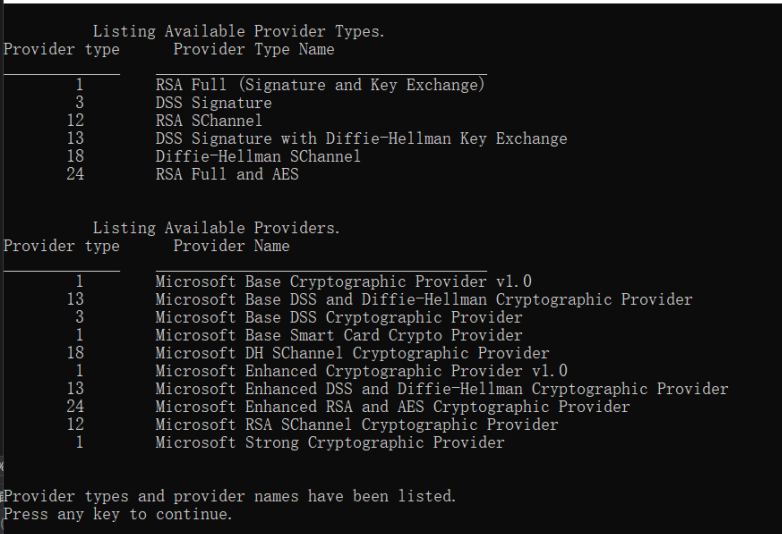The width and height of the screenshot is (782, 534).
Task: Click the 'RSA Full and AES' entry
Action: tap(227, 175)
